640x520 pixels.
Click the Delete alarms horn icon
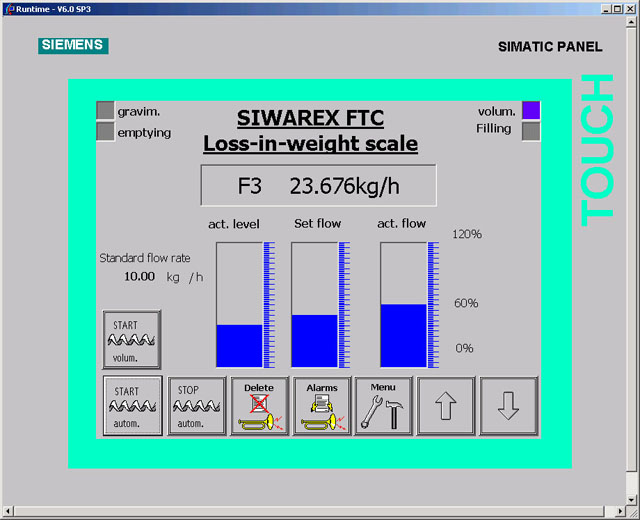click(x=259, y=405)
